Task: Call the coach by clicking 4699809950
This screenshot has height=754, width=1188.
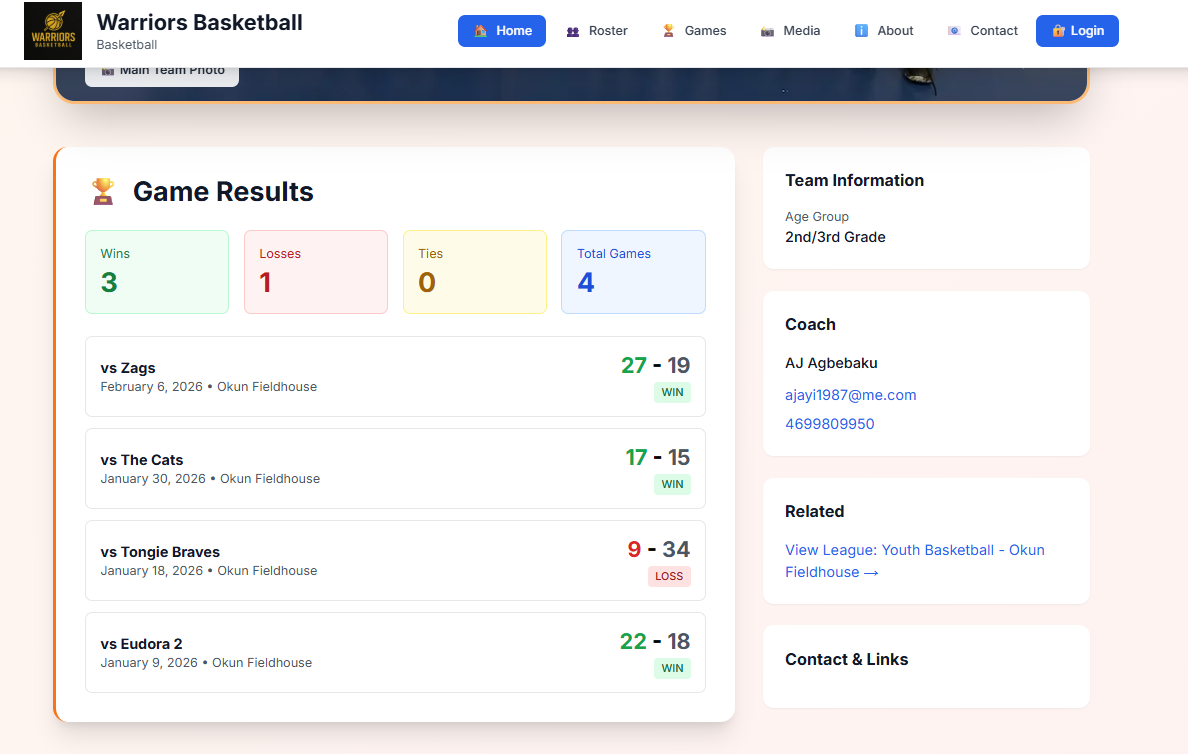Action: pyautogui.click(x=829, y=423)
